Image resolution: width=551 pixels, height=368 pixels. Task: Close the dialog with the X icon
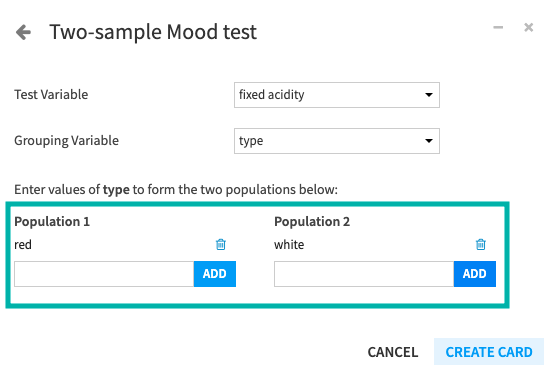(x=529, y=27)
